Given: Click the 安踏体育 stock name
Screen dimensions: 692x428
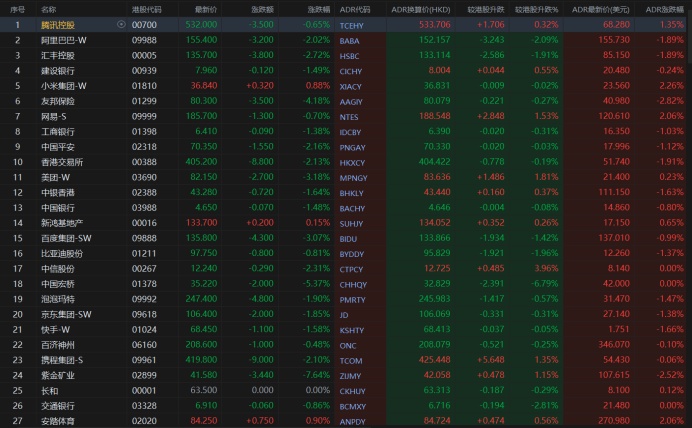Looking at the screenshot, I should (57, 421).
